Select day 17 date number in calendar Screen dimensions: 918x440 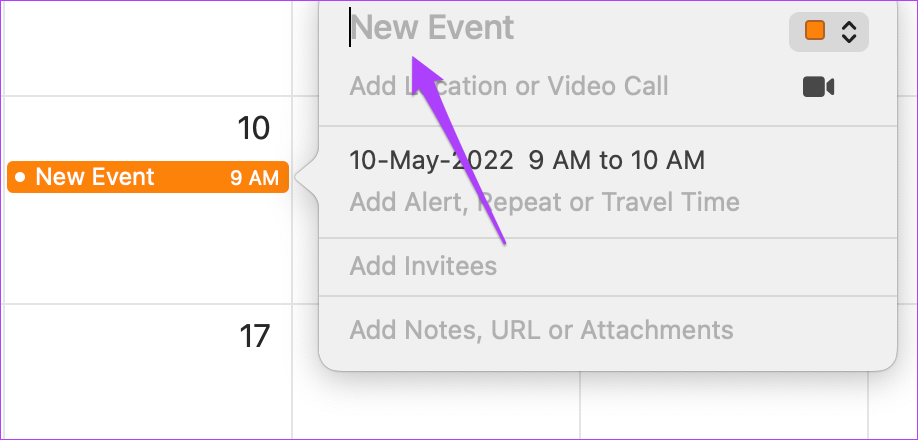click(x=254, y=336)
